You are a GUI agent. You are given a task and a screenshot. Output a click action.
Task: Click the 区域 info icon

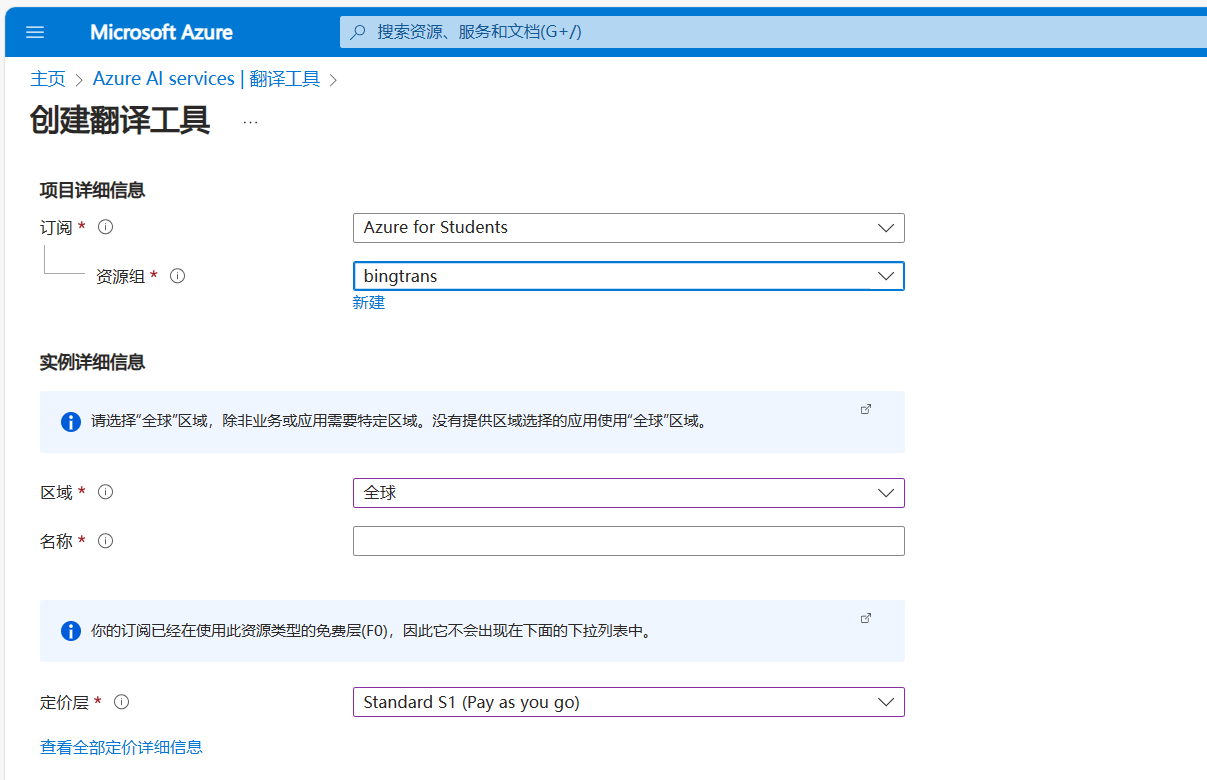click(105, 491)
